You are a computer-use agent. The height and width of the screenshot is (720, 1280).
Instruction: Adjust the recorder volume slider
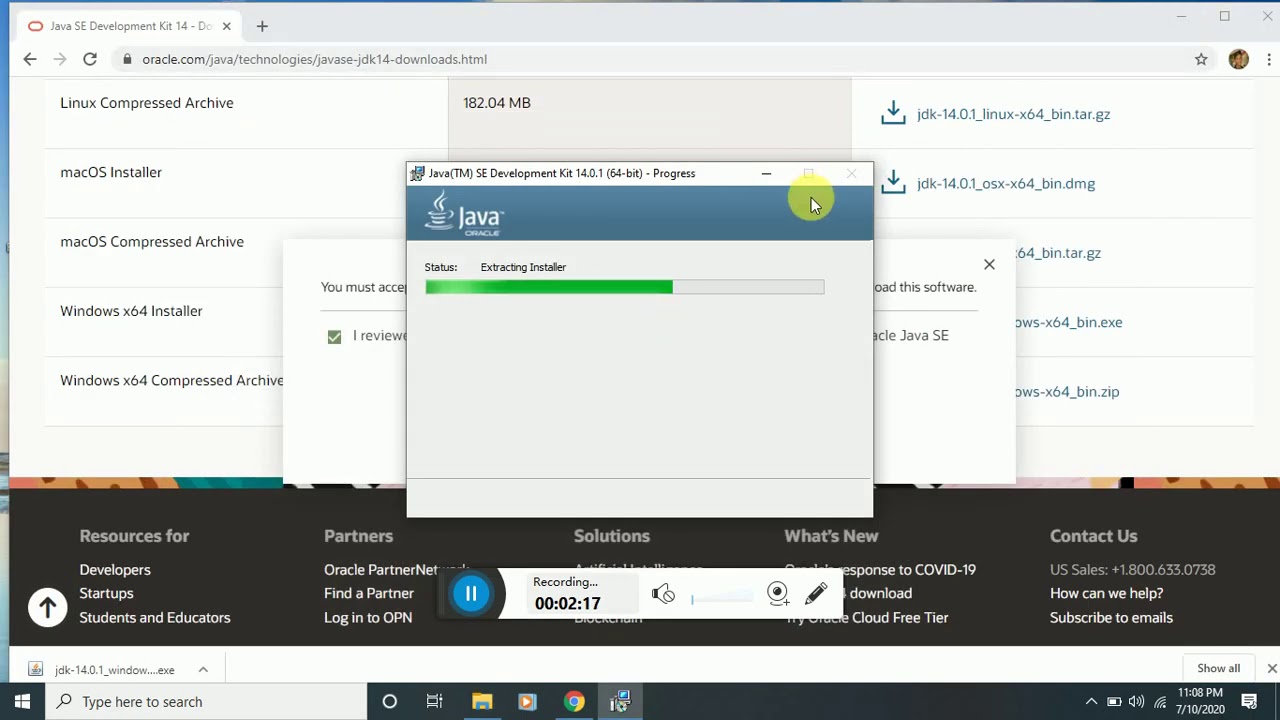click(722, 598)
